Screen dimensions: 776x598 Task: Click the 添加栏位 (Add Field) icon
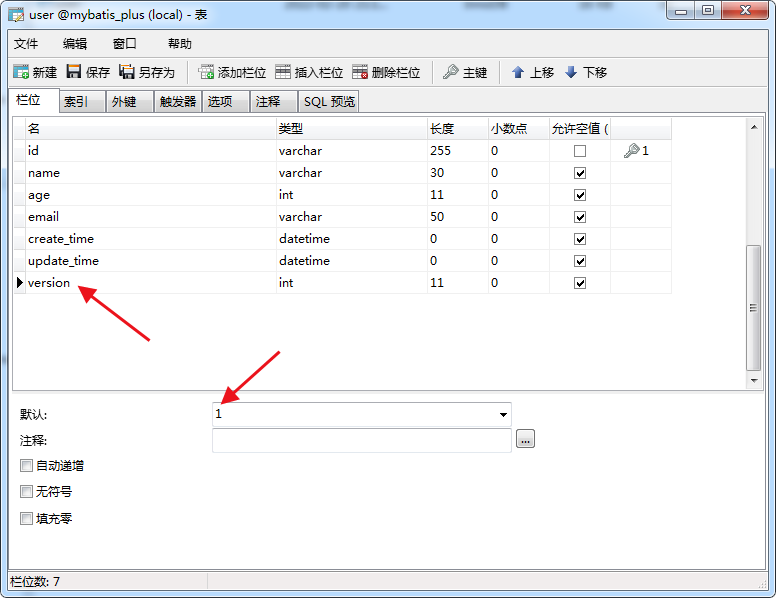pyautogui.click(x=206, y=72)
